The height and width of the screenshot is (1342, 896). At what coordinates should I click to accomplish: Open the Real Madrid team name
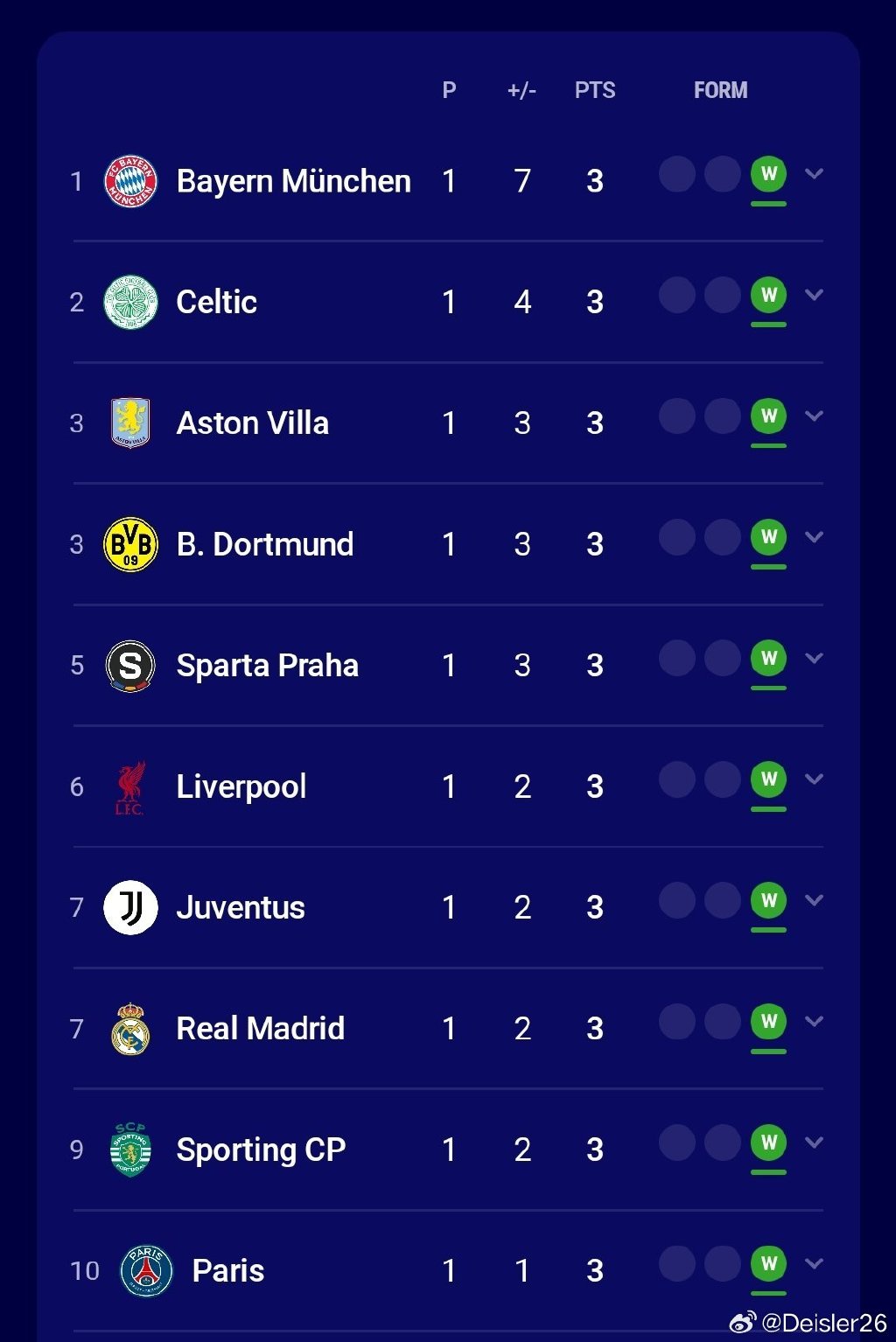coord(261,1028)
